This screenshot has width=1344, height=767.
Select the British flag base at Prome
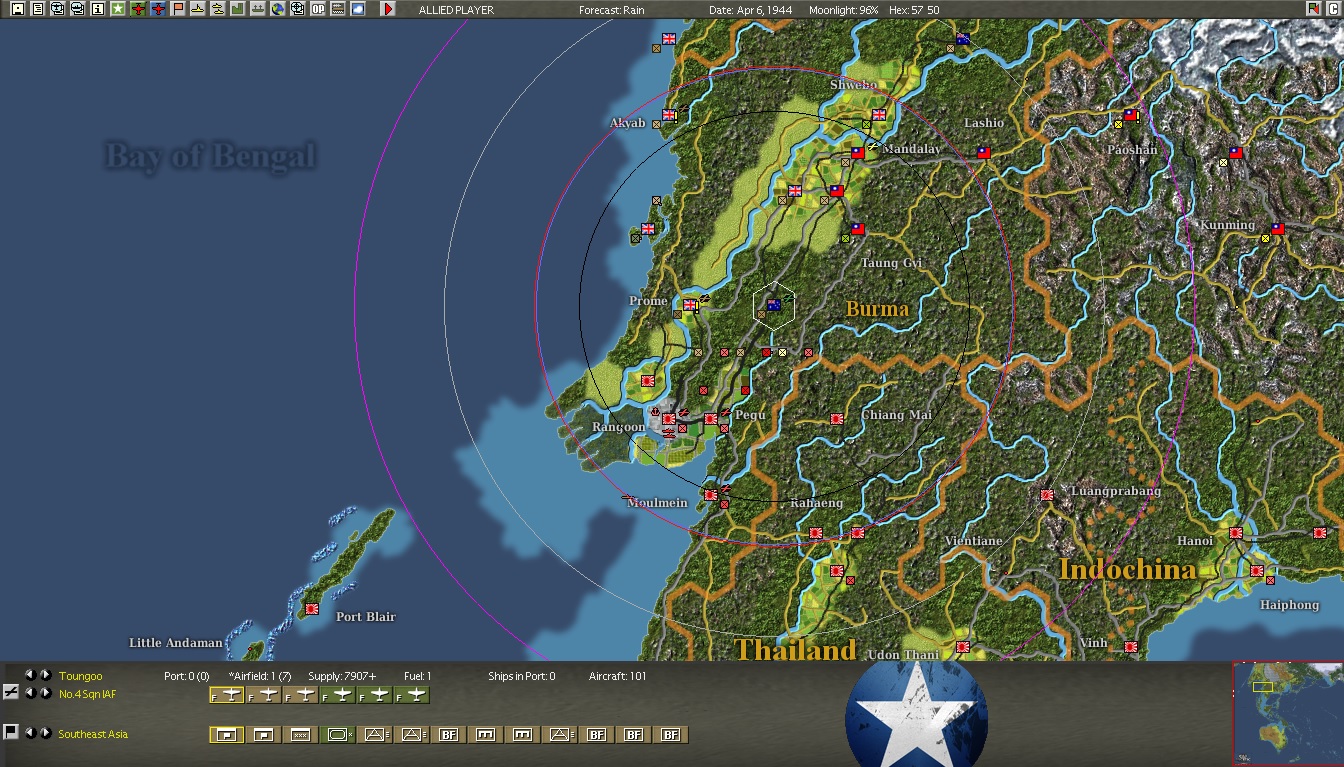point(690,305)
